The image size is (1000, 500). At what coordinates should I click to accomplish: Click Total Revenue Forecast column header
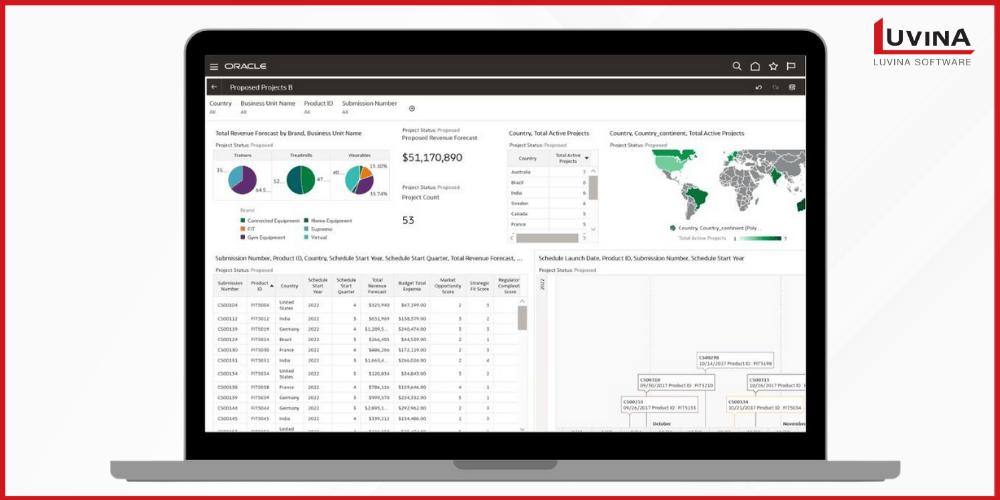click(x=377, y=286)
